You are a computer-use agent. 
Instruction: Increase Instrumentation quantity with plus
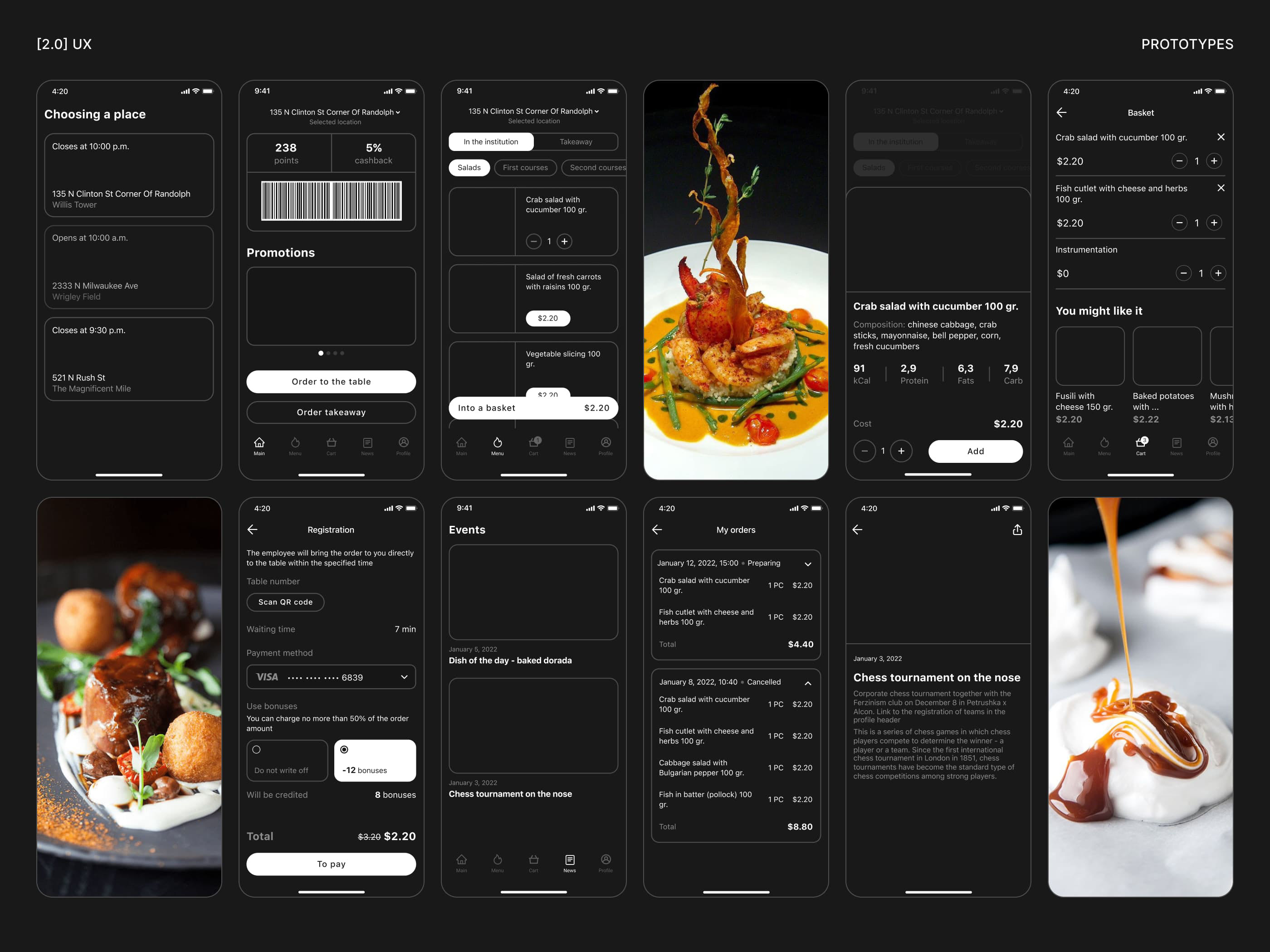click(x=1218, y=273)
